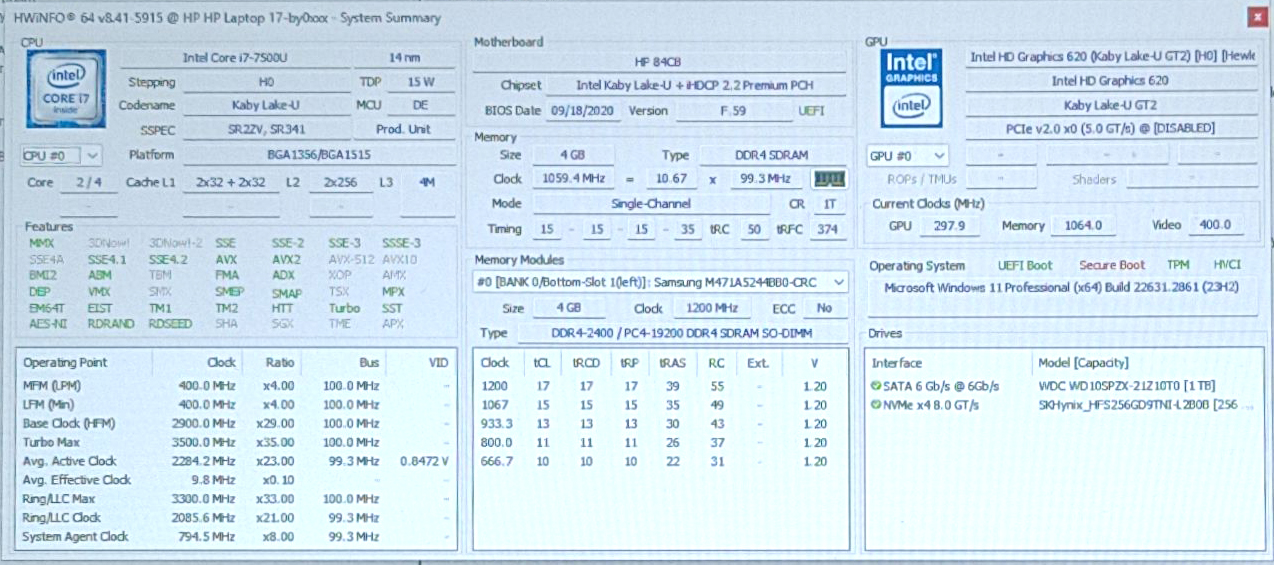Click the ECC No field
This screenshot has height=565, width=1274.
pos(823,308)
